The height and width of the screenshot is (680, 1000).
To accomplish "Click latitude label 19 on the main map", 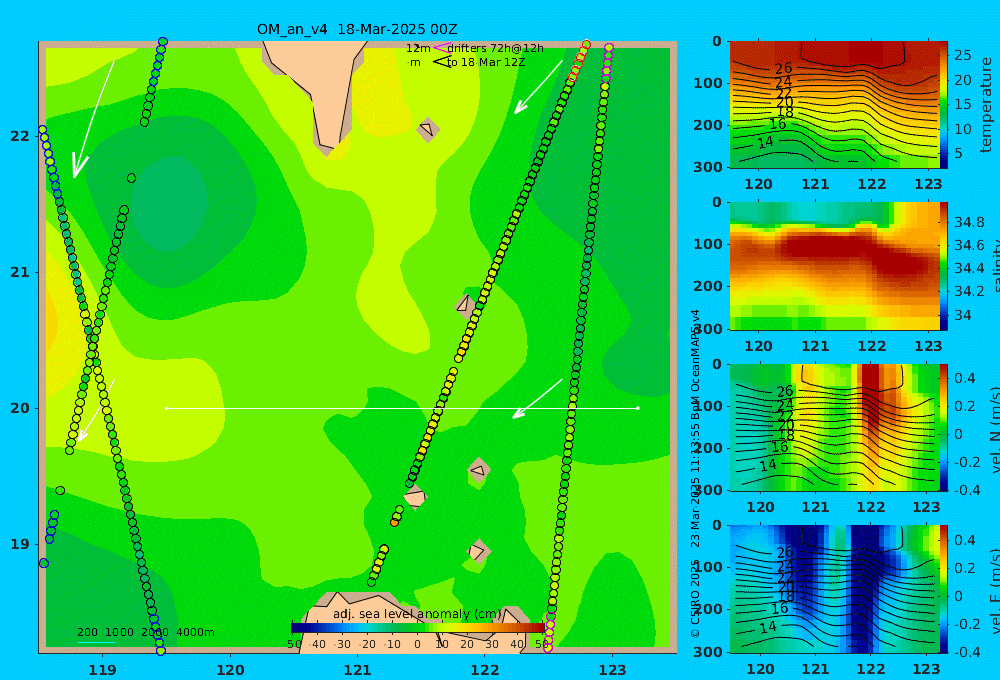I will (x=20, y=544).
